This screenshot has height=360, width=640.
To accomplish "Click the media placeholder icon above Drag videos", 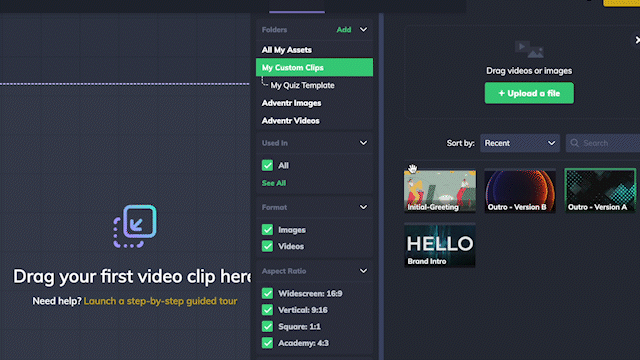I will (x=529, y=49).
